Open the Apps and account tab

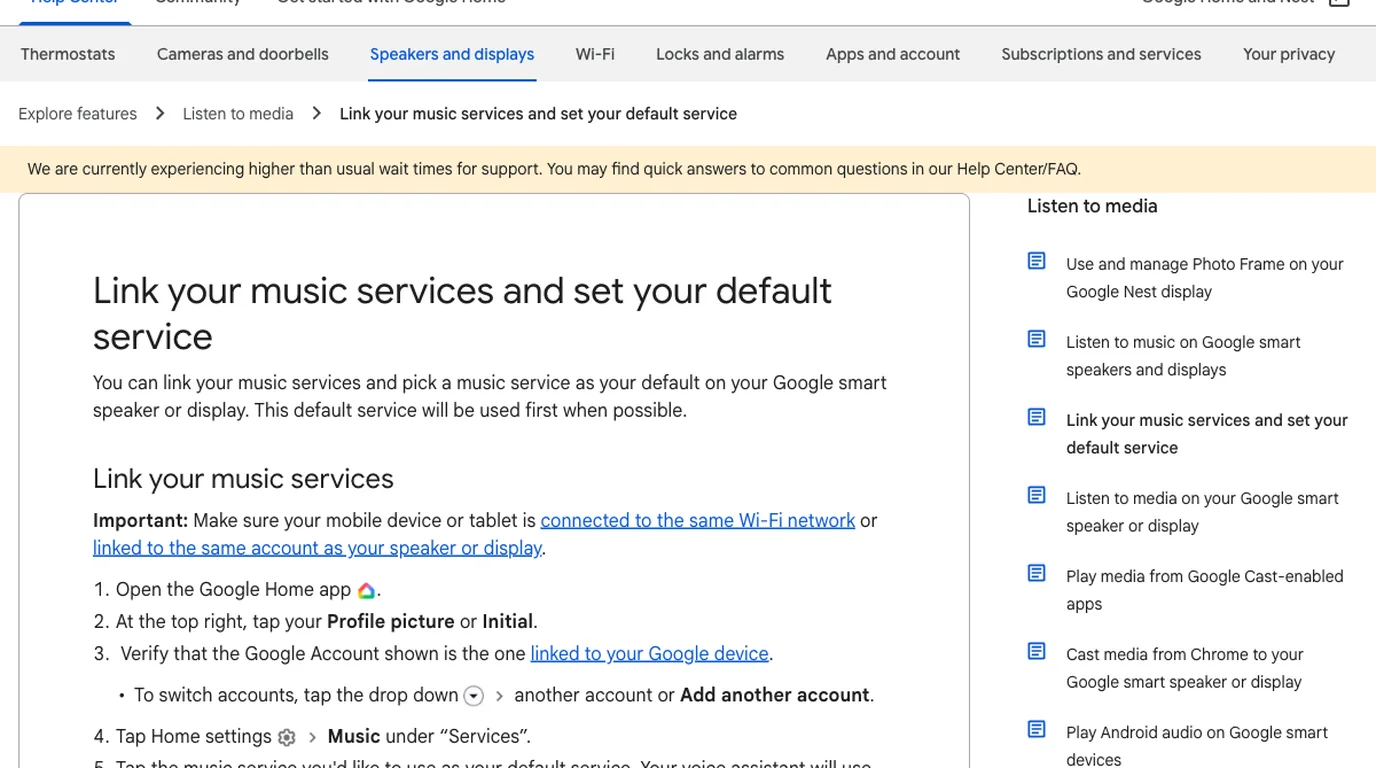[893, 54]
